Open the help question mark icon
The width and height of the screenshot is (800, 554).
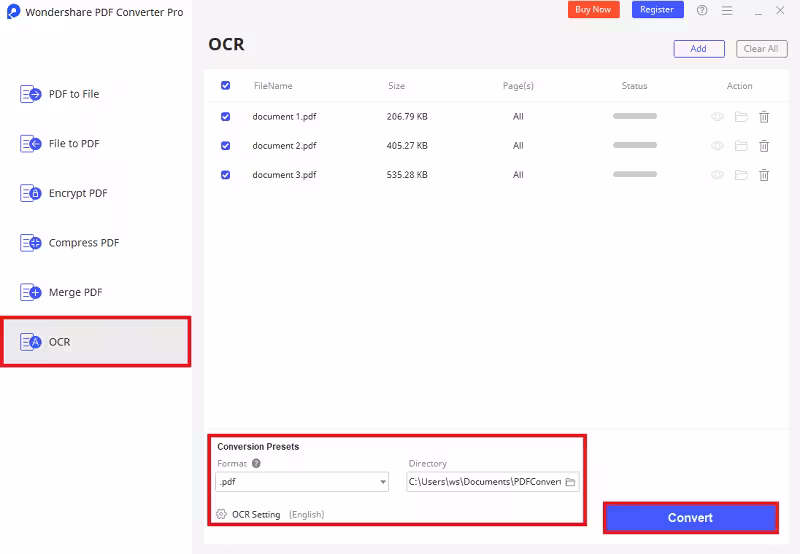pyautogui.click(x=702, y=10)
